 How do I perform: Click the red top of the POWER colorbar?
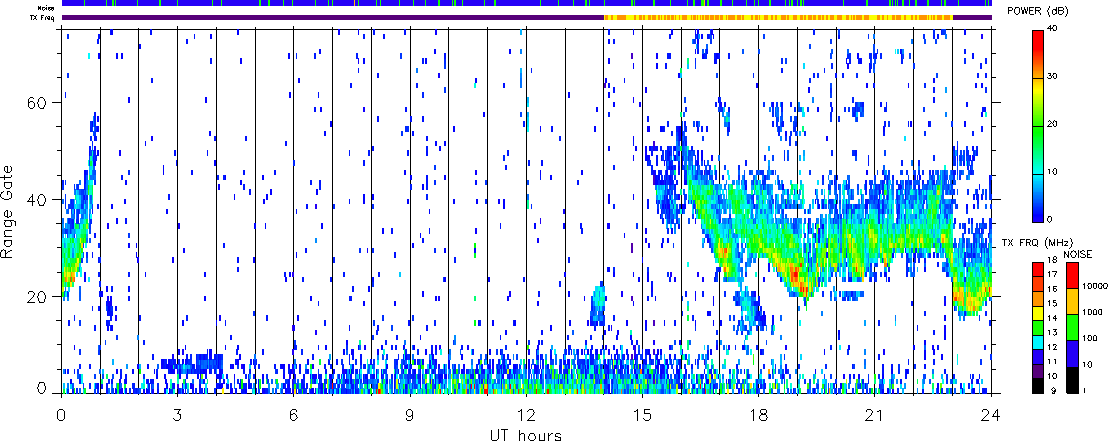coord(1040,35)
